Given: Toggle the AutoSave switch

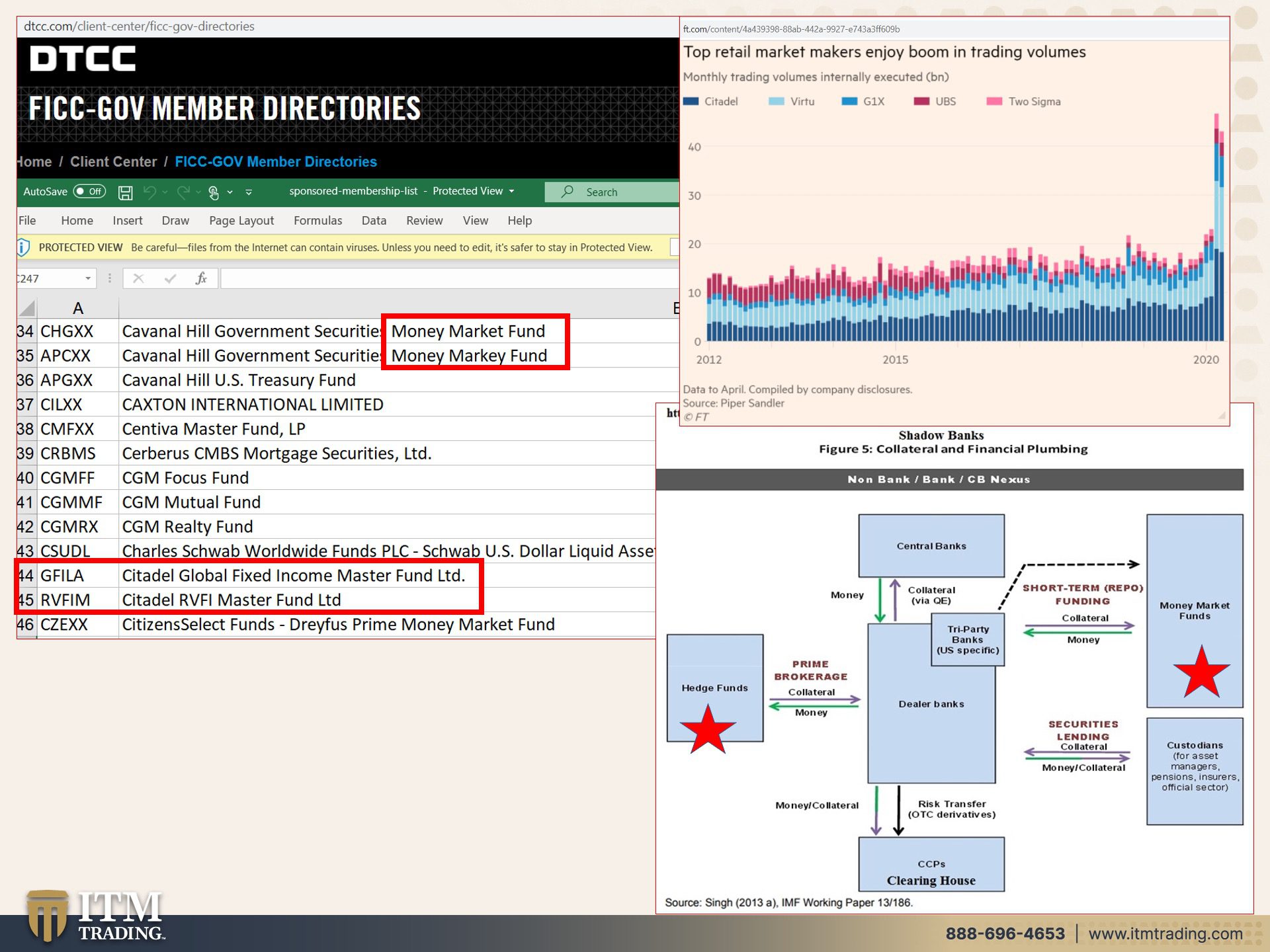Looking at the screenshot, I should pos(89,192).
